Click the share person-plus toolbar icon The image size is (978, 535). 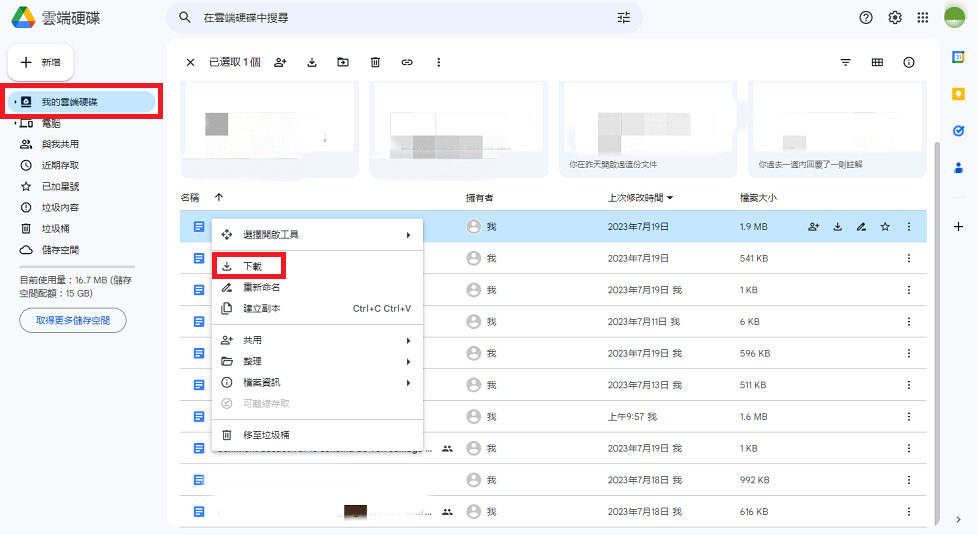281,62
